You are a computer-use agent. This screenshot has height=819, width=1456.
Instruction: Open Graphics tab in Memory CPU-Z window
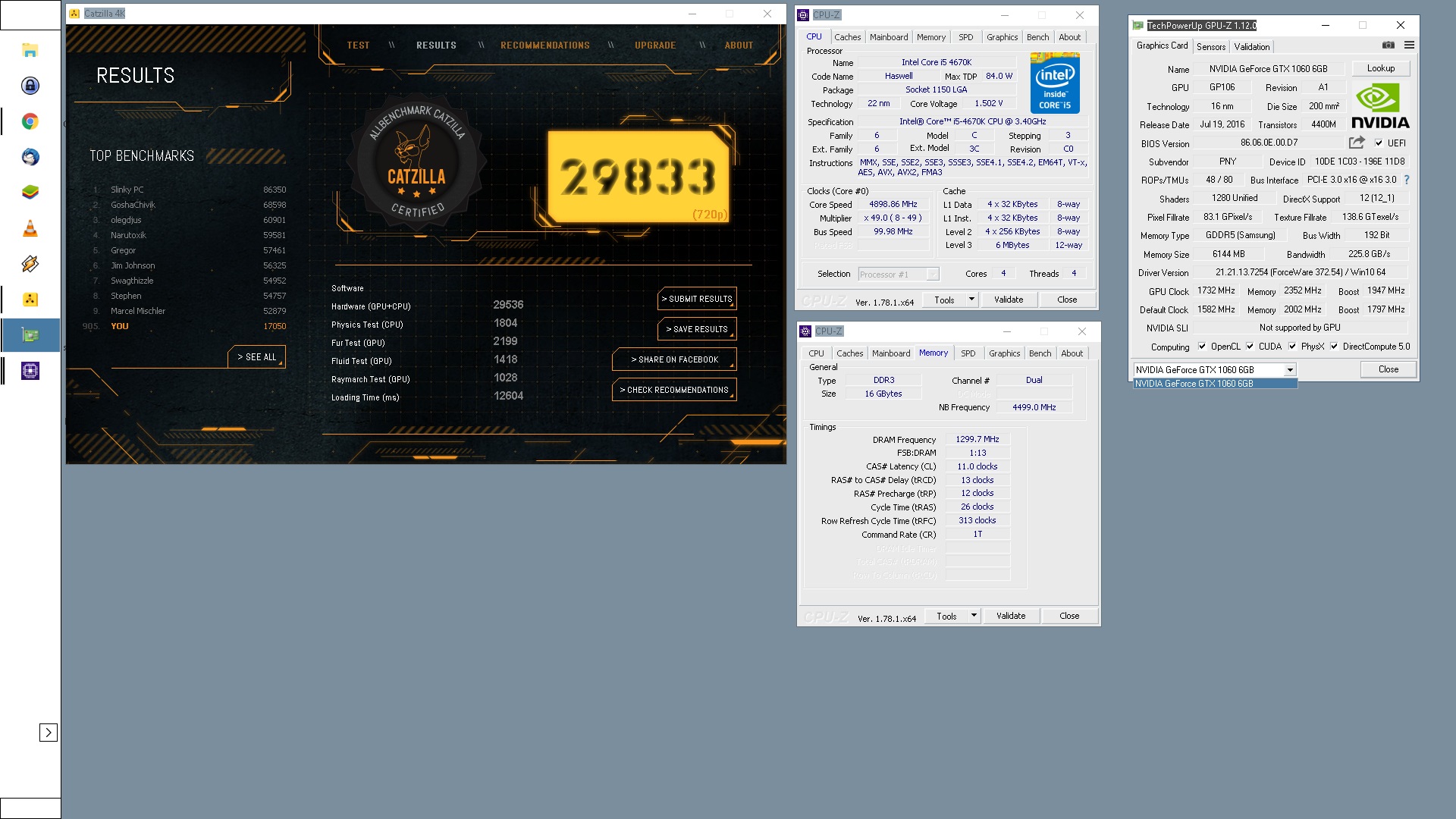[1004, 353]
